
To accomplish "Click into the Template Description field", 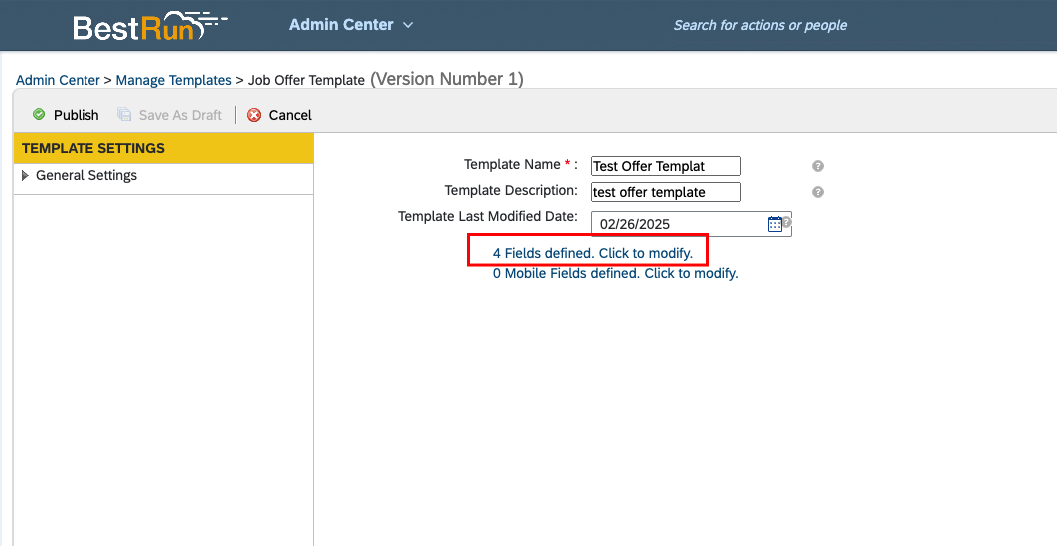I will tap(665, 192).
